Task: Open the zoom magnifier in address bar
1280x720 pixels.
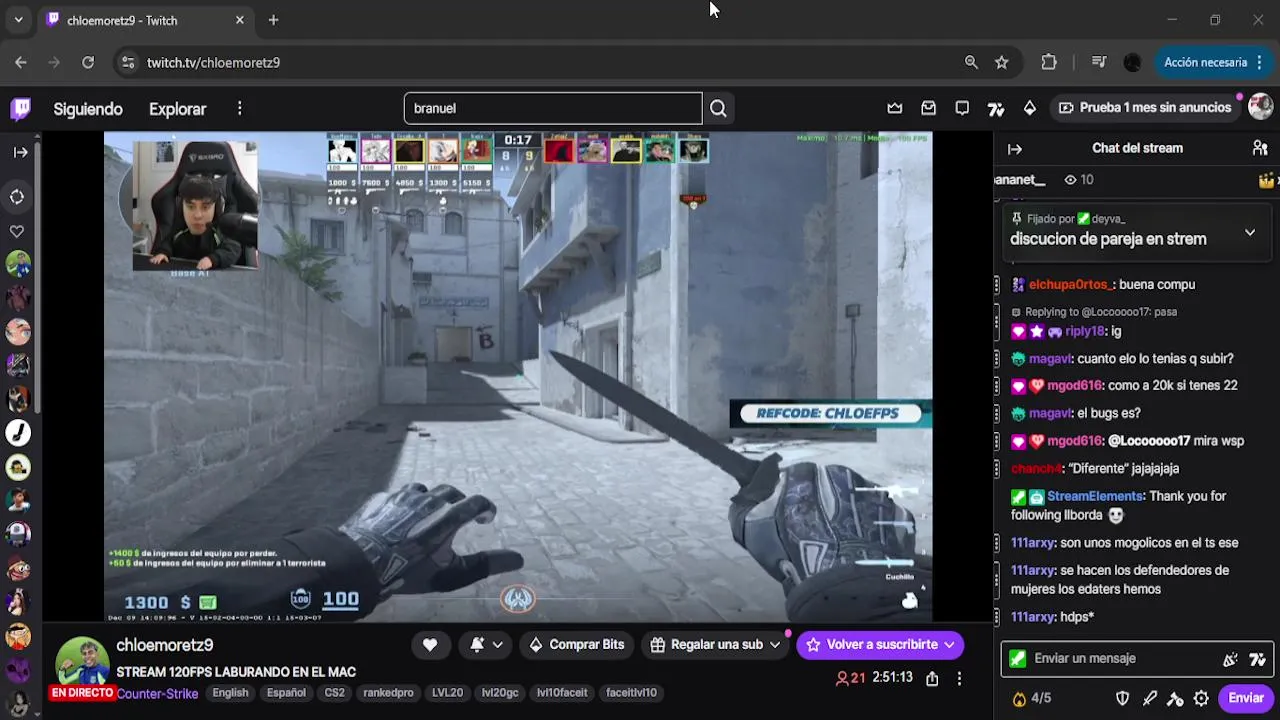Action: pos(971,62)
